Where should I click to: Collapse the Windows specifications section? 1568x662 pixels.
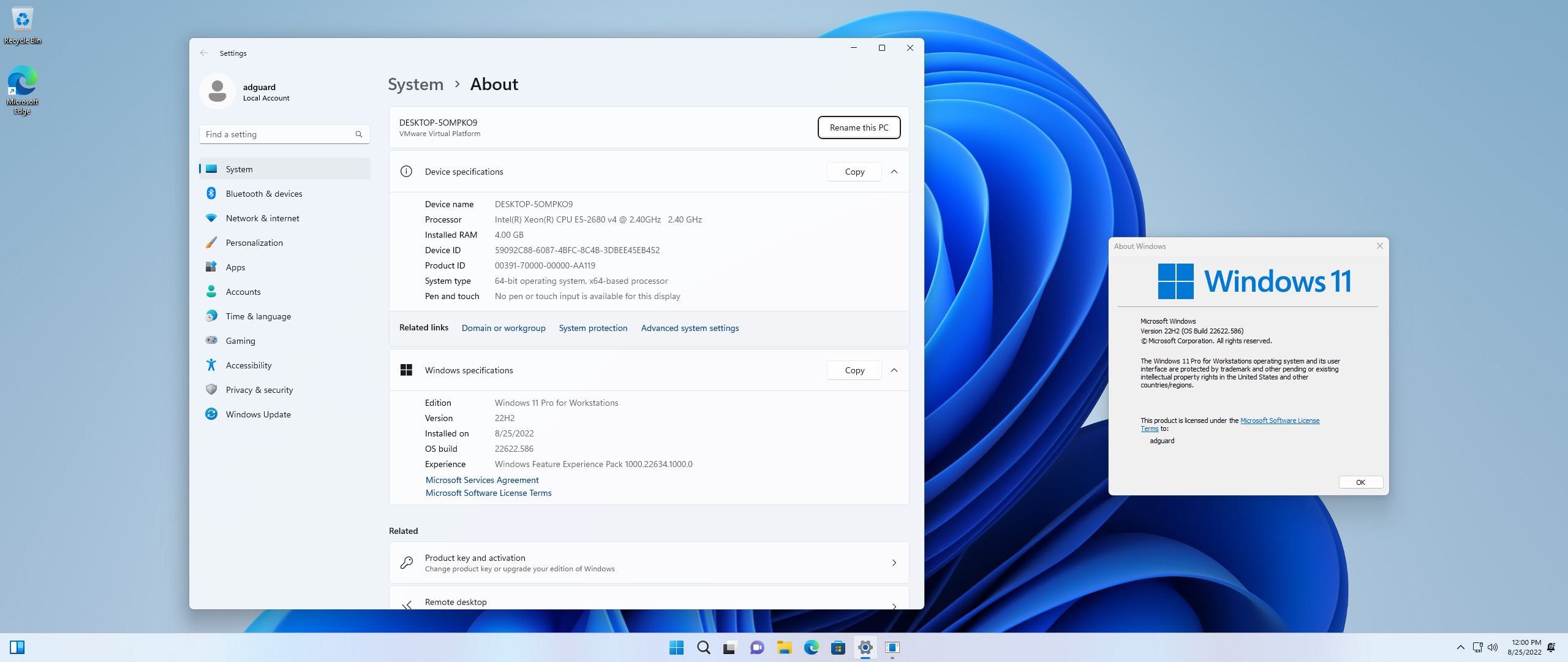[894, 370]
